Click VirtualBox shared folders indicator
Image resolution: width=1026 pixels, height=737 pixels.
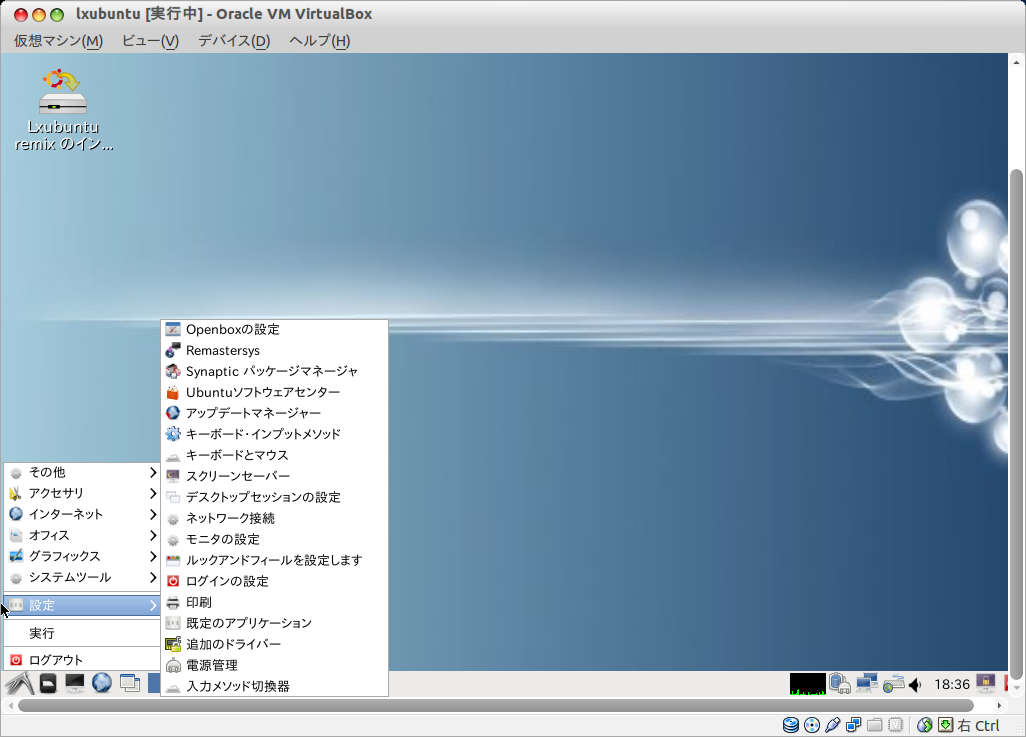pyautogui.click(x=875, y=725)
